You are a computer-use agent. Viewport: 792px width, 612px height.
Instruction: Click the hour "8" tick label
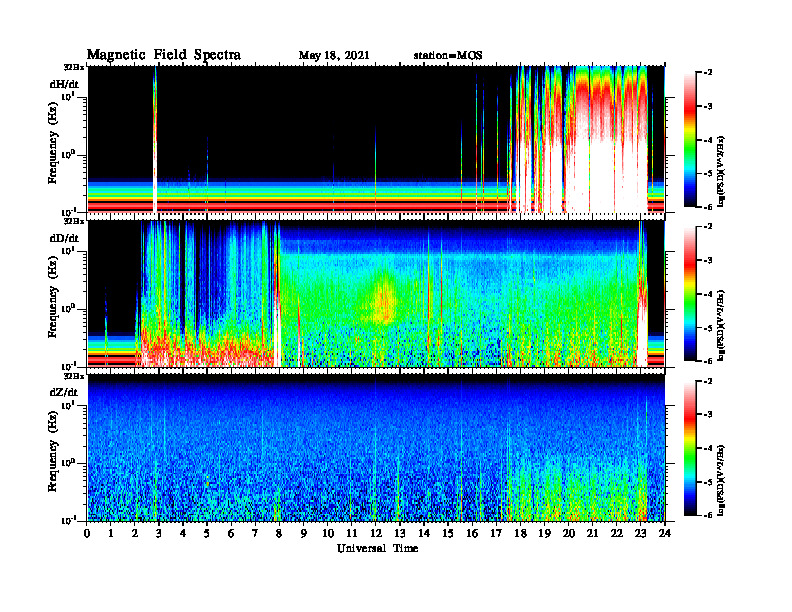tap(279, 533)
